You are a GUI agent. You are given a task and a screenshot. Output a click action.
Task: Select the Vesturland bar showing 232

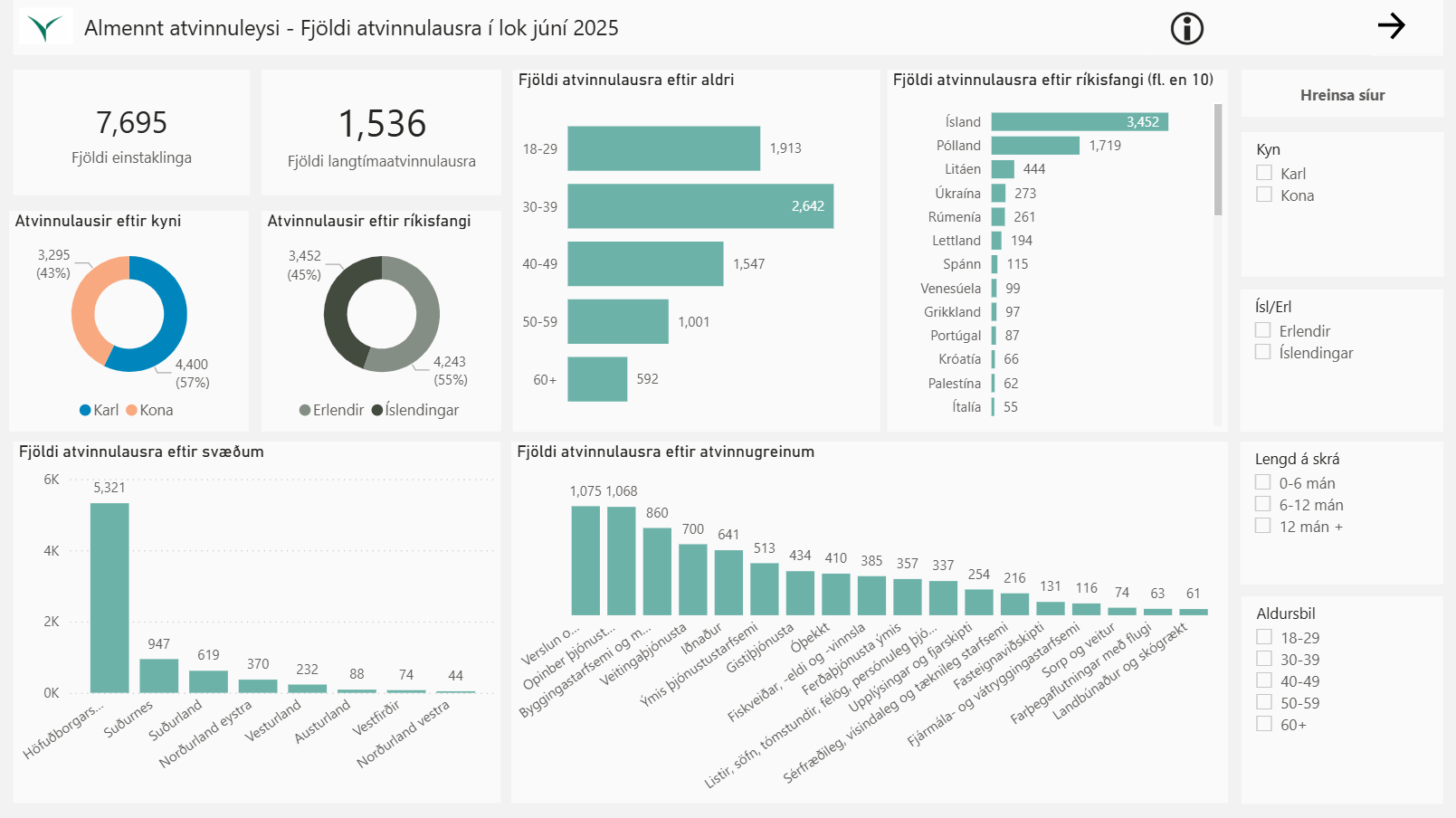point(308,689)
